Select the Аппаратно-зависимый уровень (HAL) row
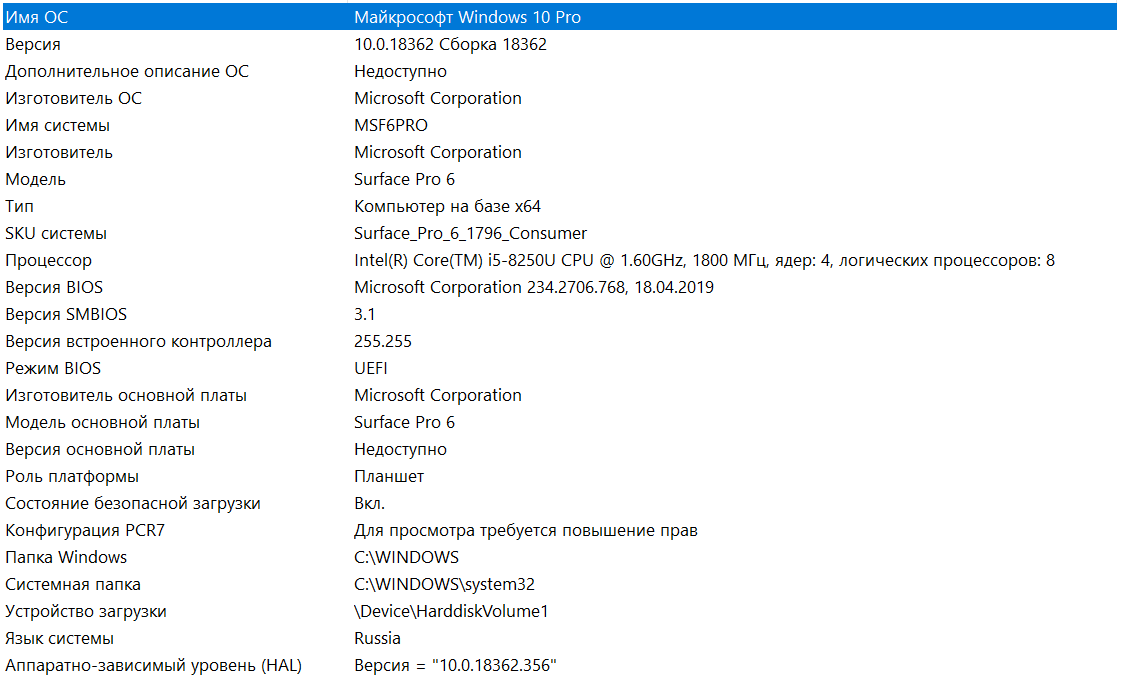 (x=560, y=665)
